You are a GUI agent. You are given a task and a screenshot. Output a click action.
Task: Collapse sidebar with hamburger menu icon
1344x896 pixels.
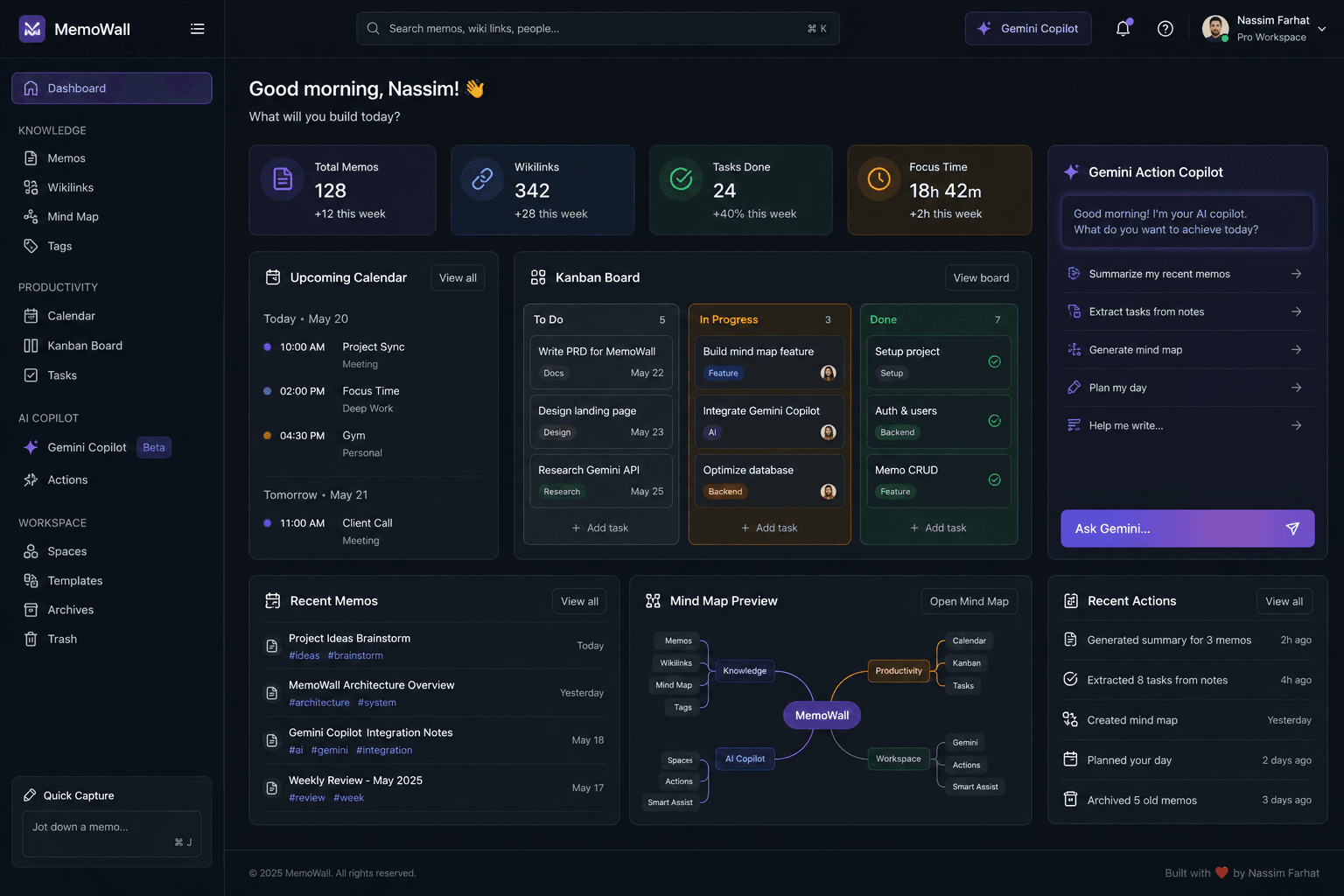(198, 29)
